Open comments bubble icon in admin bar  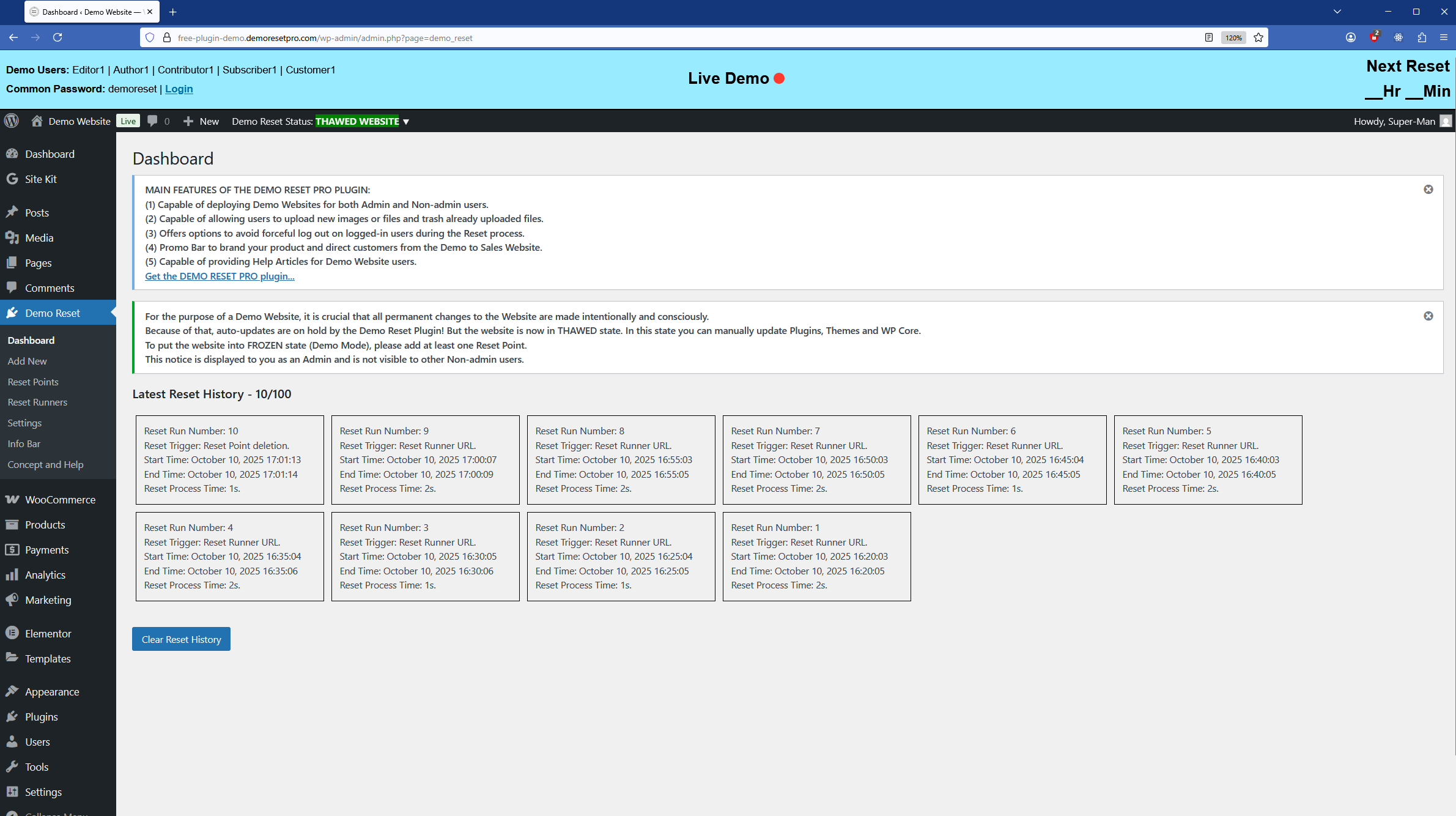[x=153, y=121]
